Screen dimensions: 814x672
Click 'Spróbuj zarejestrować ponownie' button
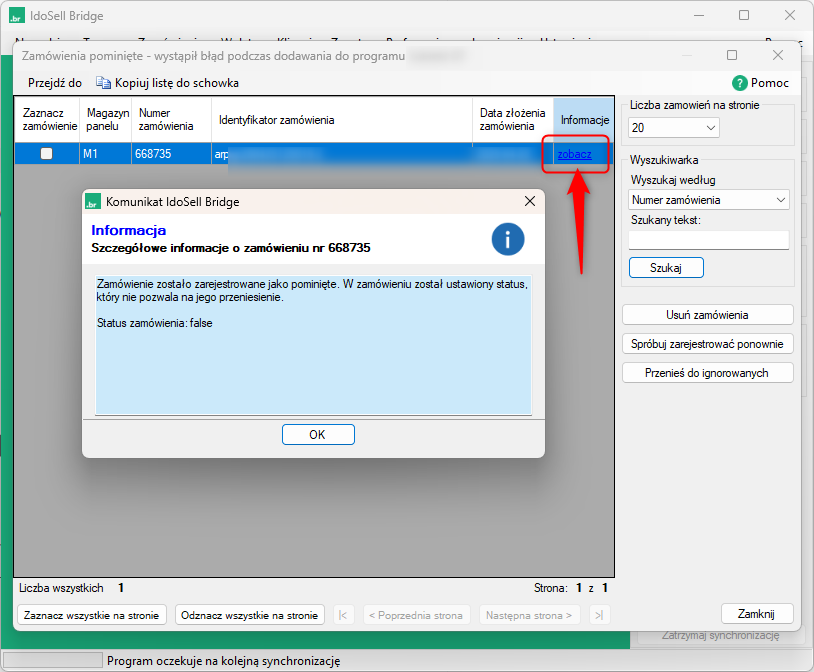(708, 344)
